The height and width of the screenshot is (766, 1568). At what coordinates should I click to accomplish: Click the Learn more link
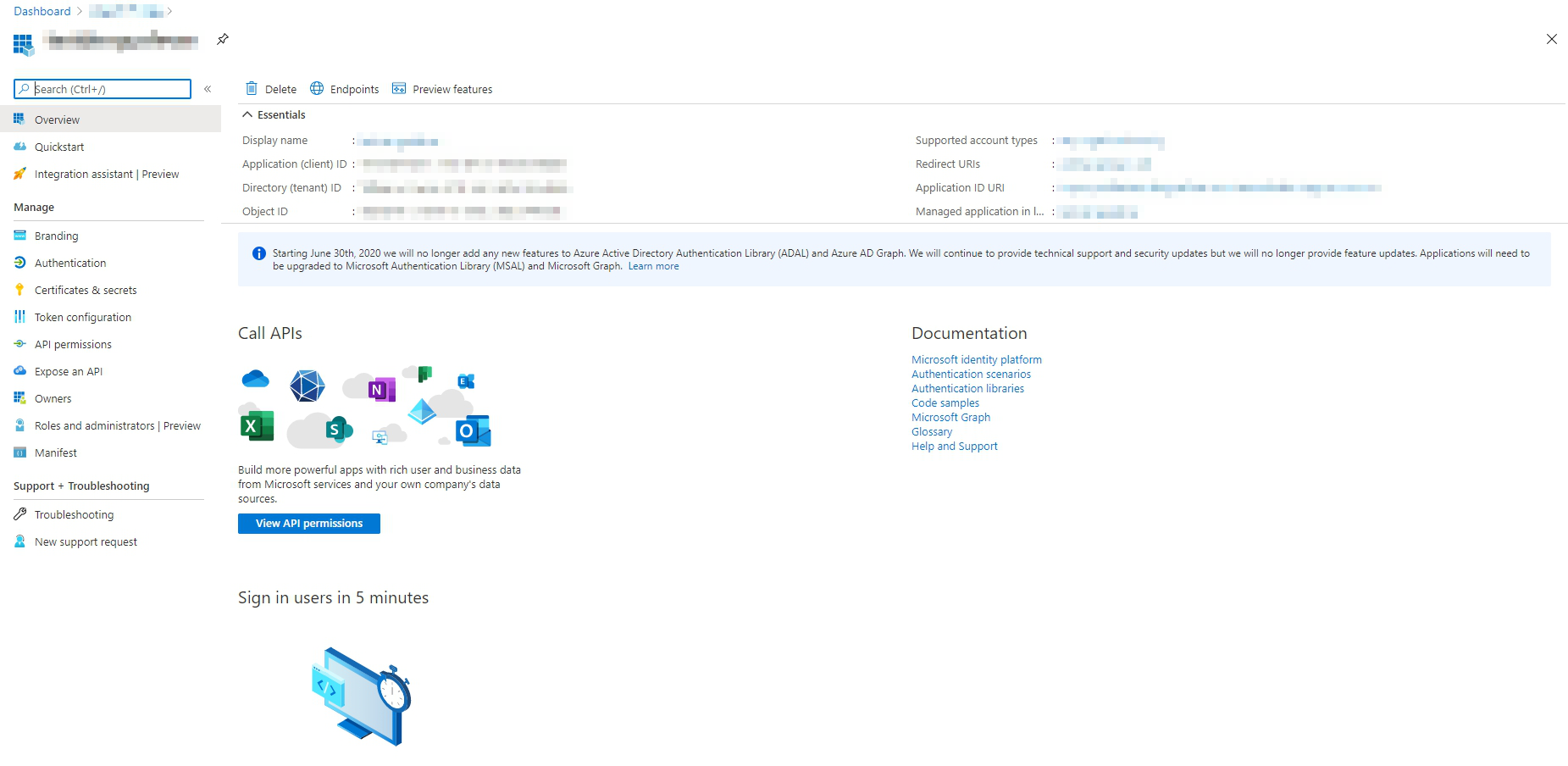tap(653, 266)
